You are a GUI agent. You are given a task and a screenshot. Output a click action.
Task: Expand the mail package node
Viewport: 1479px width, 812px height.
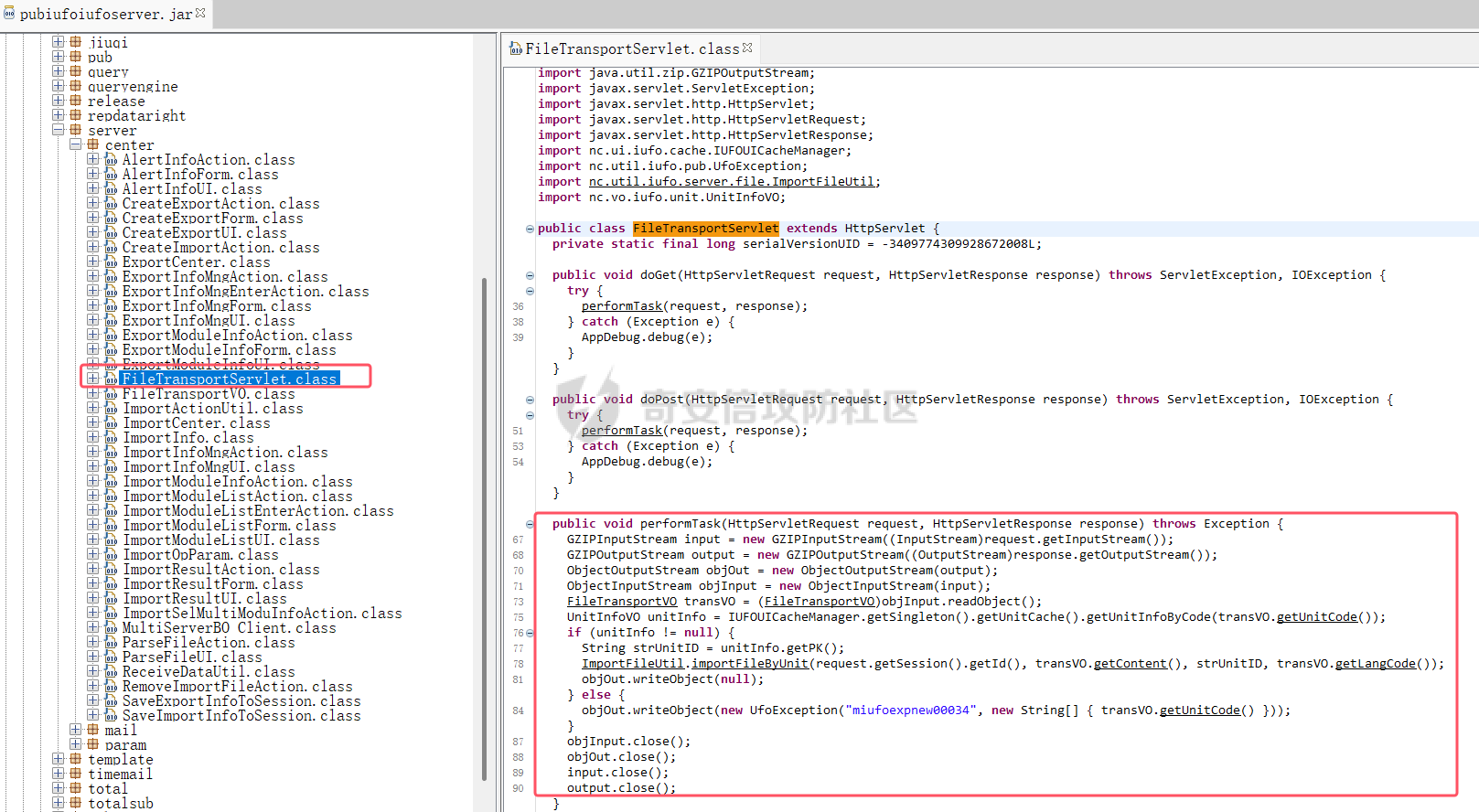[75, 730]
